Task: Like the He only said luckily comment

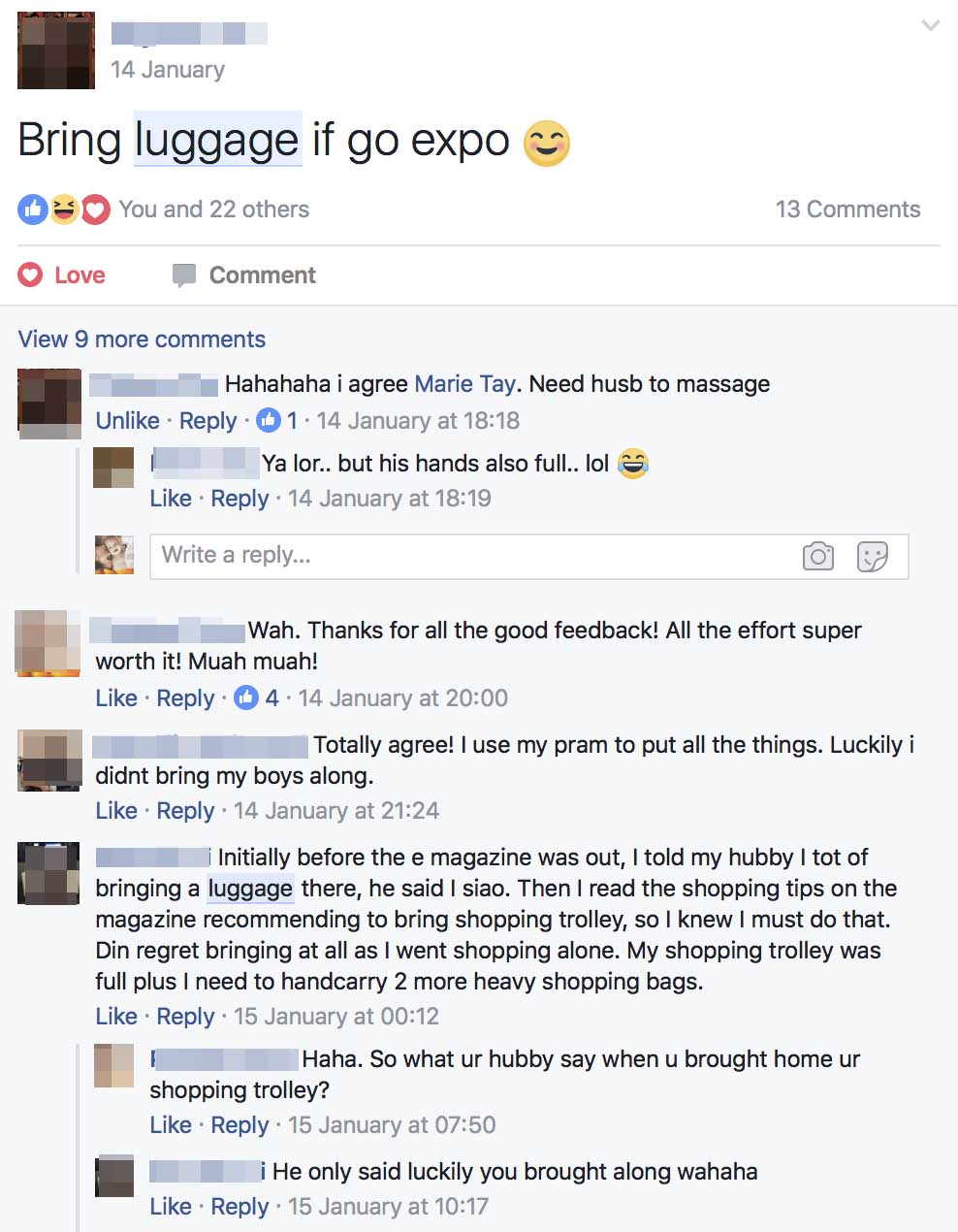Action: point(171,1207)
